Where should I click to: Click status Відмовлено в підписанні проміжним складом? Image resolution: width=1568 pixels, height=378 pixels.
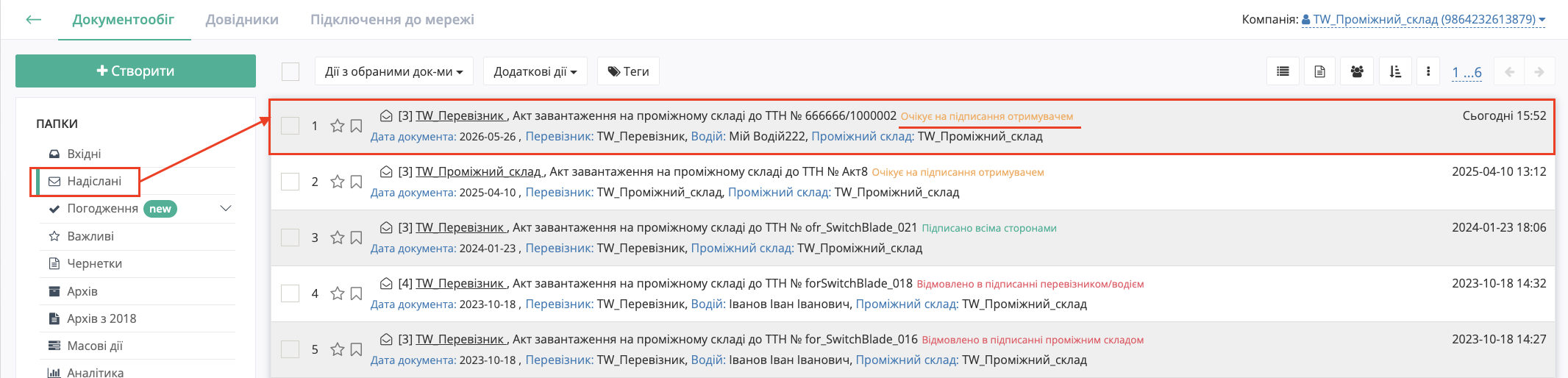point(1033,340)
